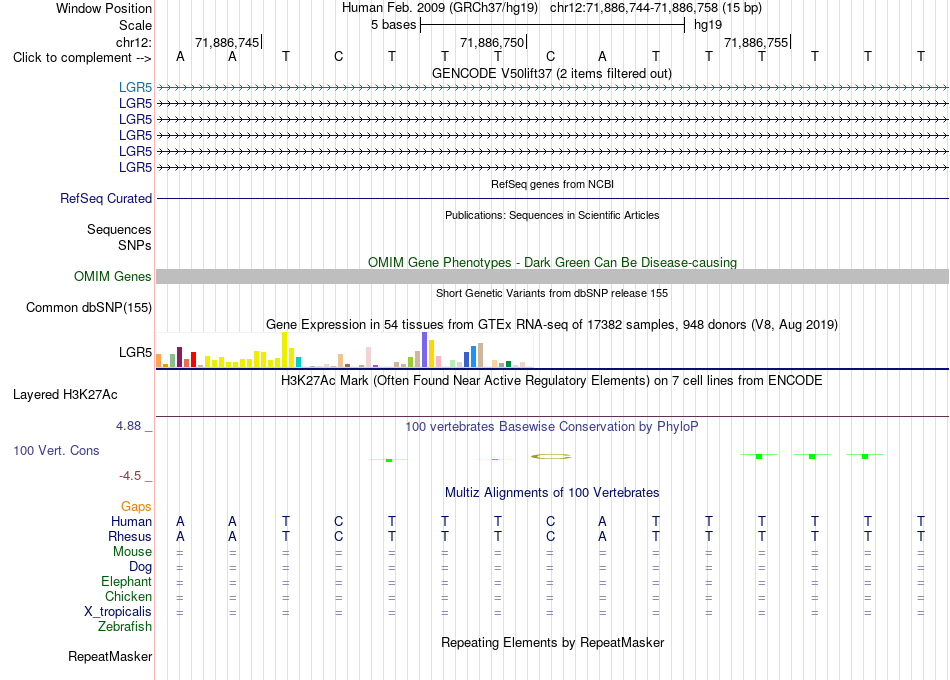Click the tallest yellow bar in GTEx chart
The image size is (950, 680).
[284, 350]
